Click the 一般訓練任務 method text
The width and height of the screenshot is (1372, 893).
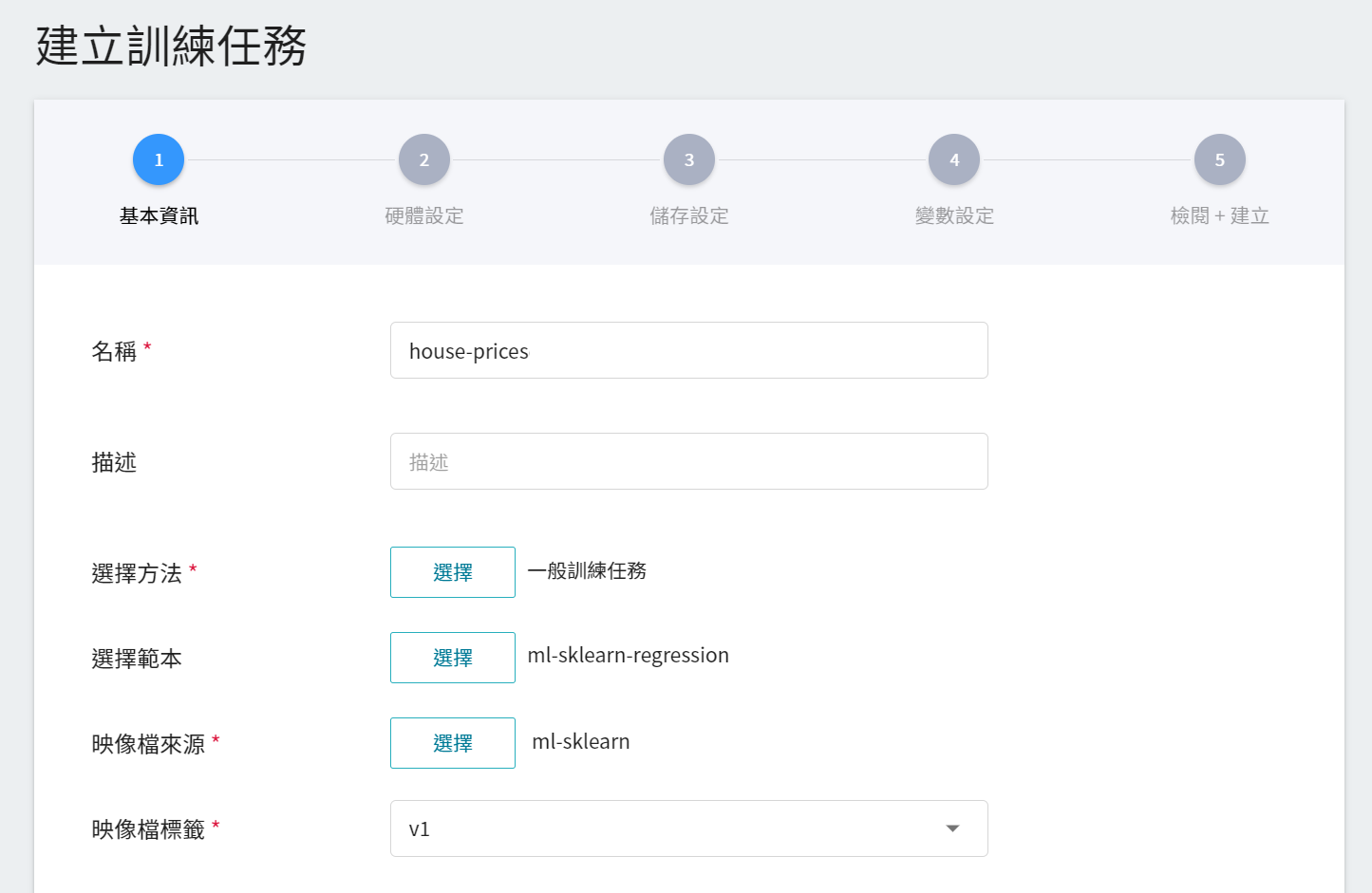[587, 571]
